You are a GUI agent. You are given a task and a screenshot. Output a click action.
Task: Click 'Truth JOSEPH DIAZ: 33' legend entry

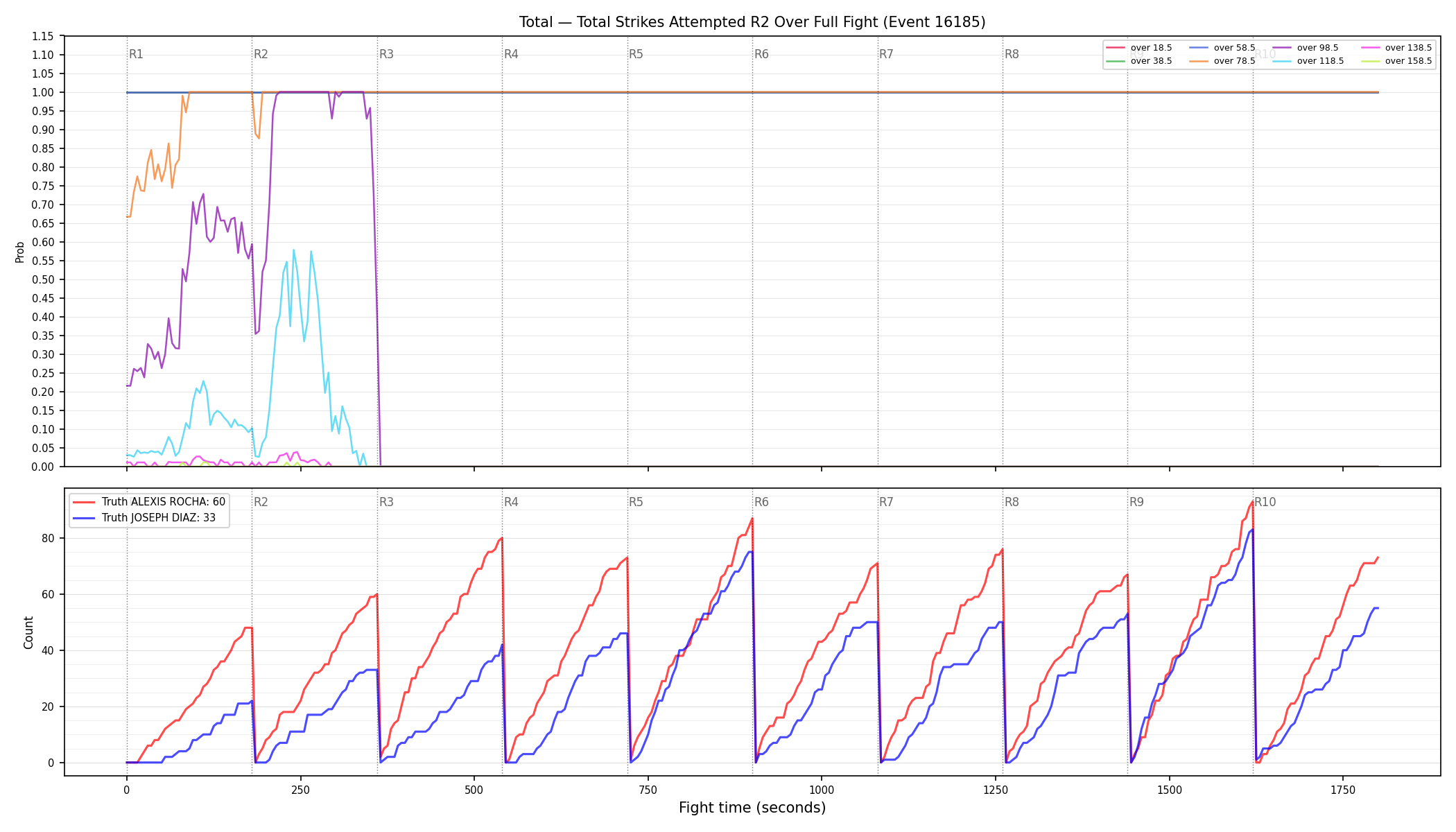pos(144,518)
